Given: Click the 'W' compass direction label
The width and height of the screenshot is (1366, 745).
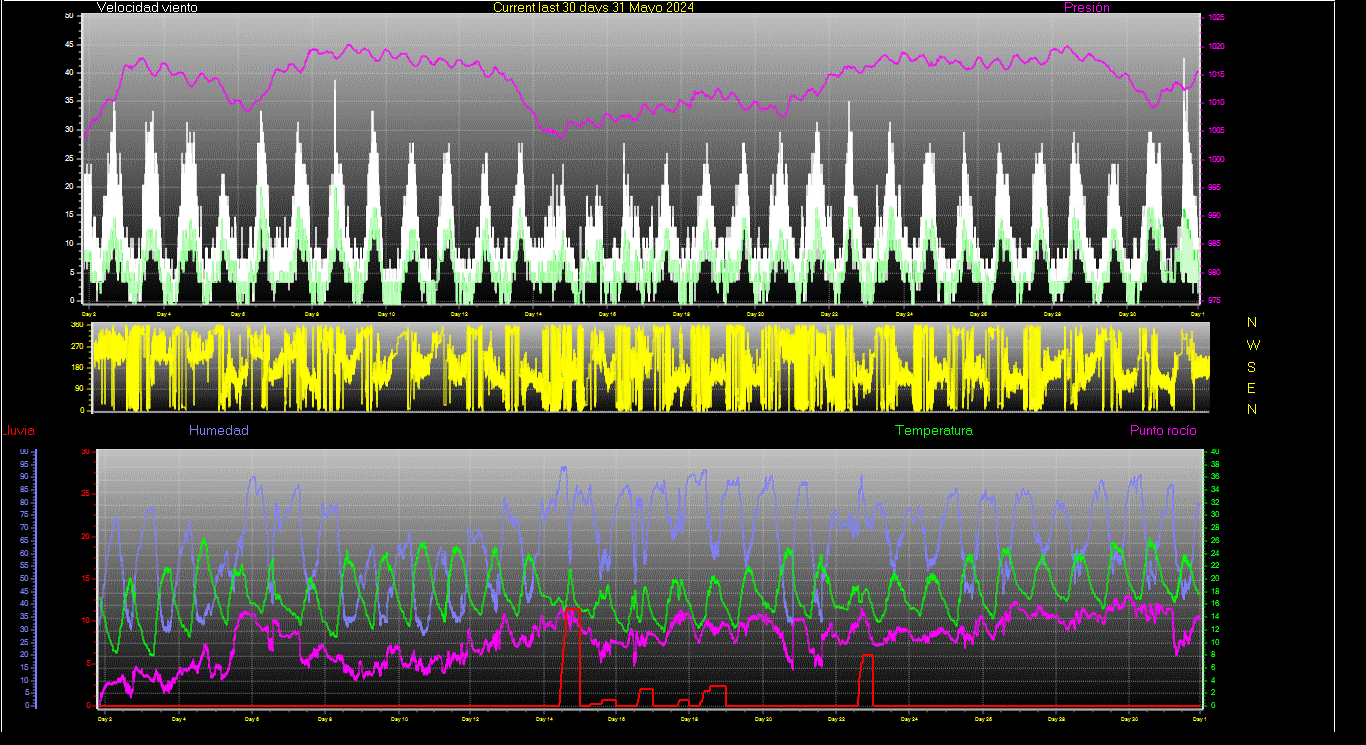Looking at the screenshot, I should (x=1252, y=345).
